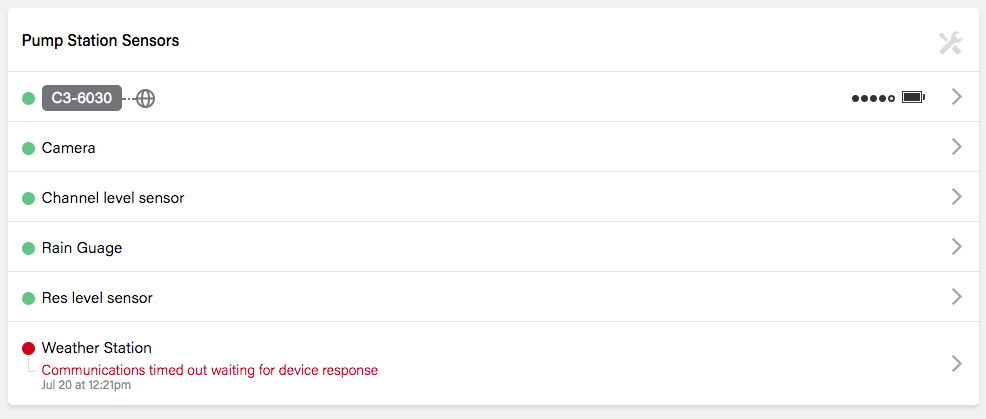Select the C3-6030 device badge
This screenshot has height=419, width=986.
pos(82,98)
